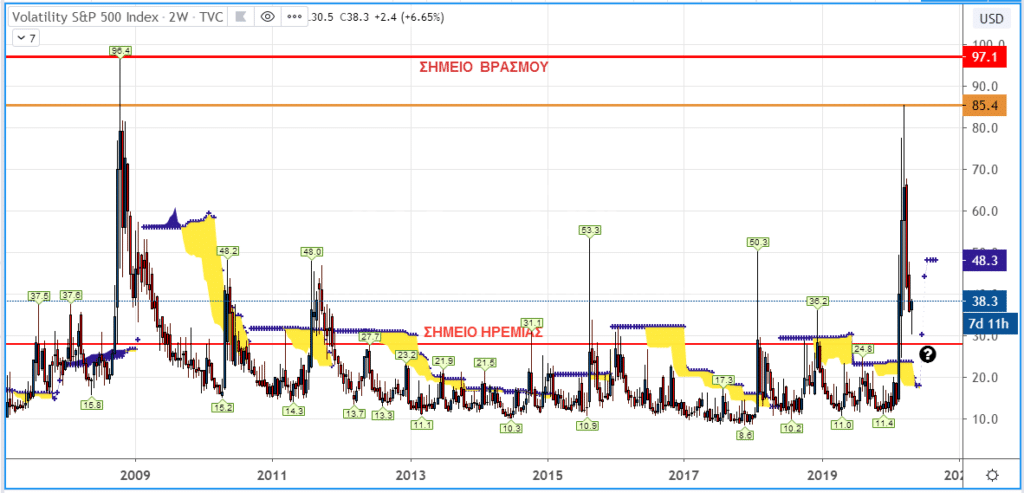Click the 21.5 pivot label
This screenshot has width=1024, height=493.
click(x=485, y=362)
